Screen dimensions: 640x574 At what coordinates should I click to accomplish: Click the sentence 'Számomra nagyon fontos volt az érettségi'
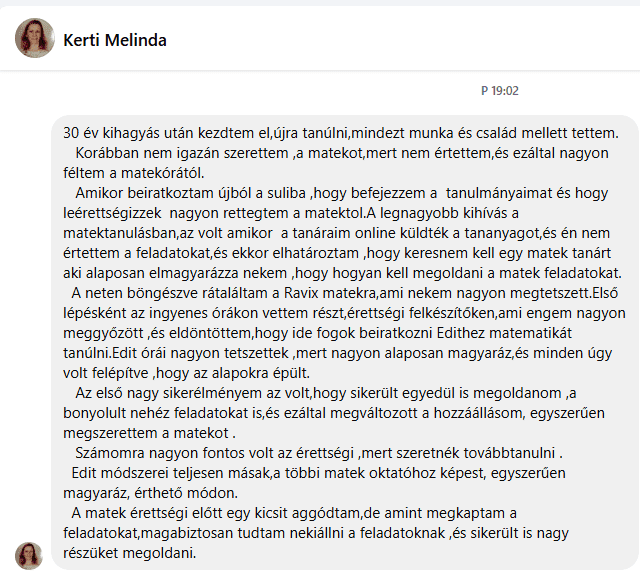tap(215, 453)
